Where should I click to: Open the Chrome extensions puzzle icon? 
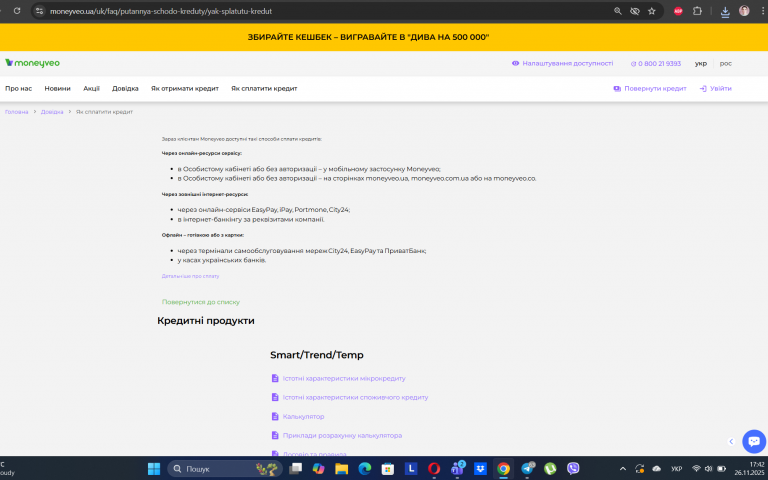click(697, 11)
